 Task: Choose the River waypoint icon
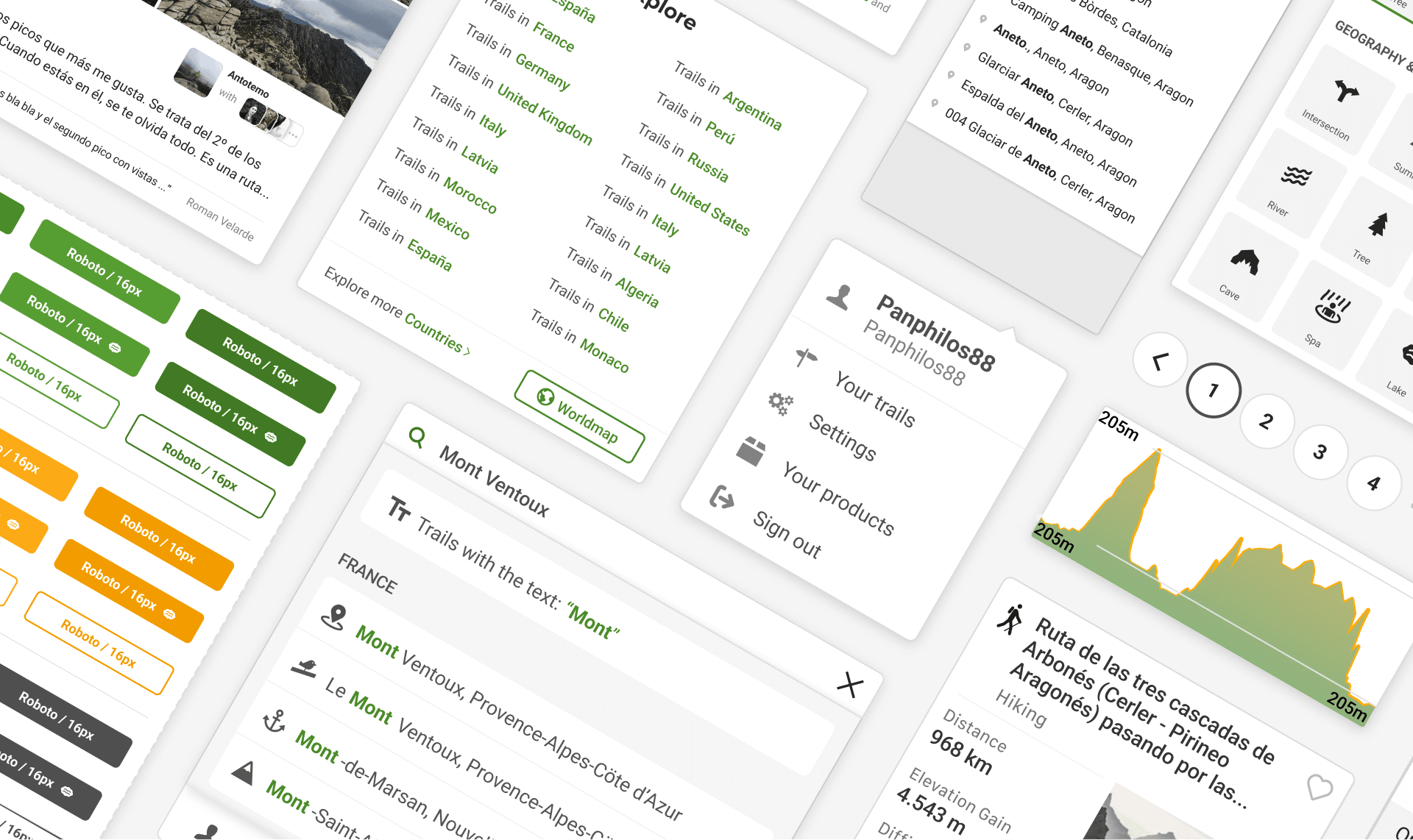coord(1296,176)
